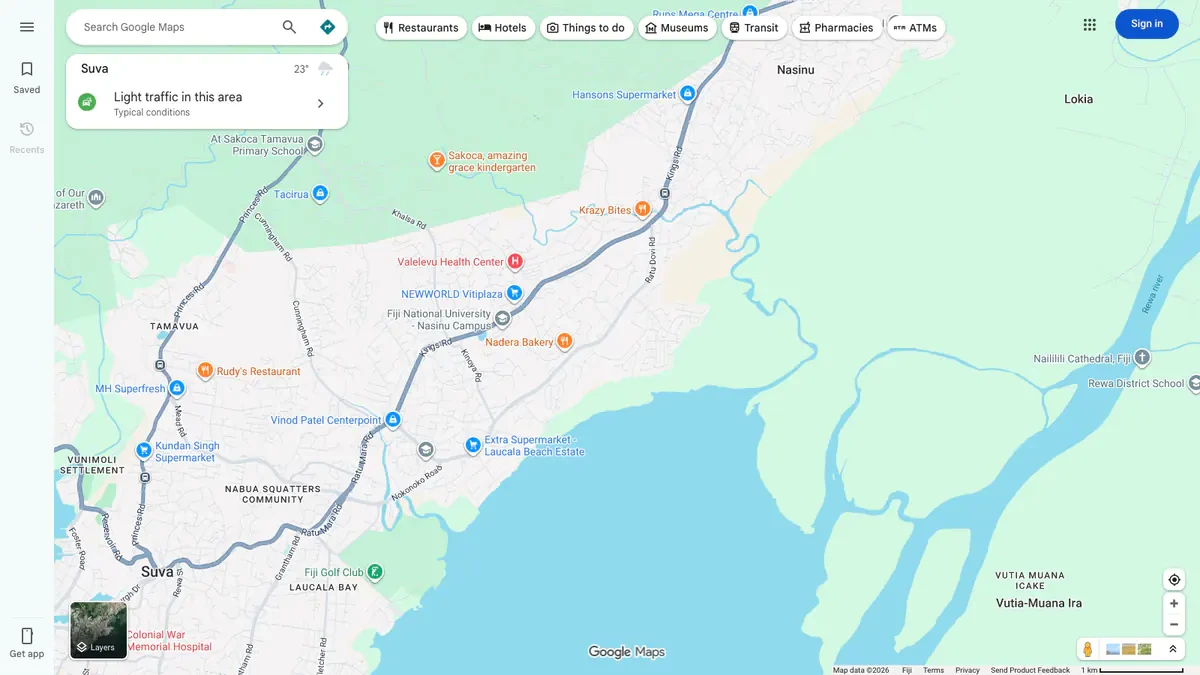Click the Nasinu place label
The width and height of the screenshot is (1200, 675).
[796, 70]
